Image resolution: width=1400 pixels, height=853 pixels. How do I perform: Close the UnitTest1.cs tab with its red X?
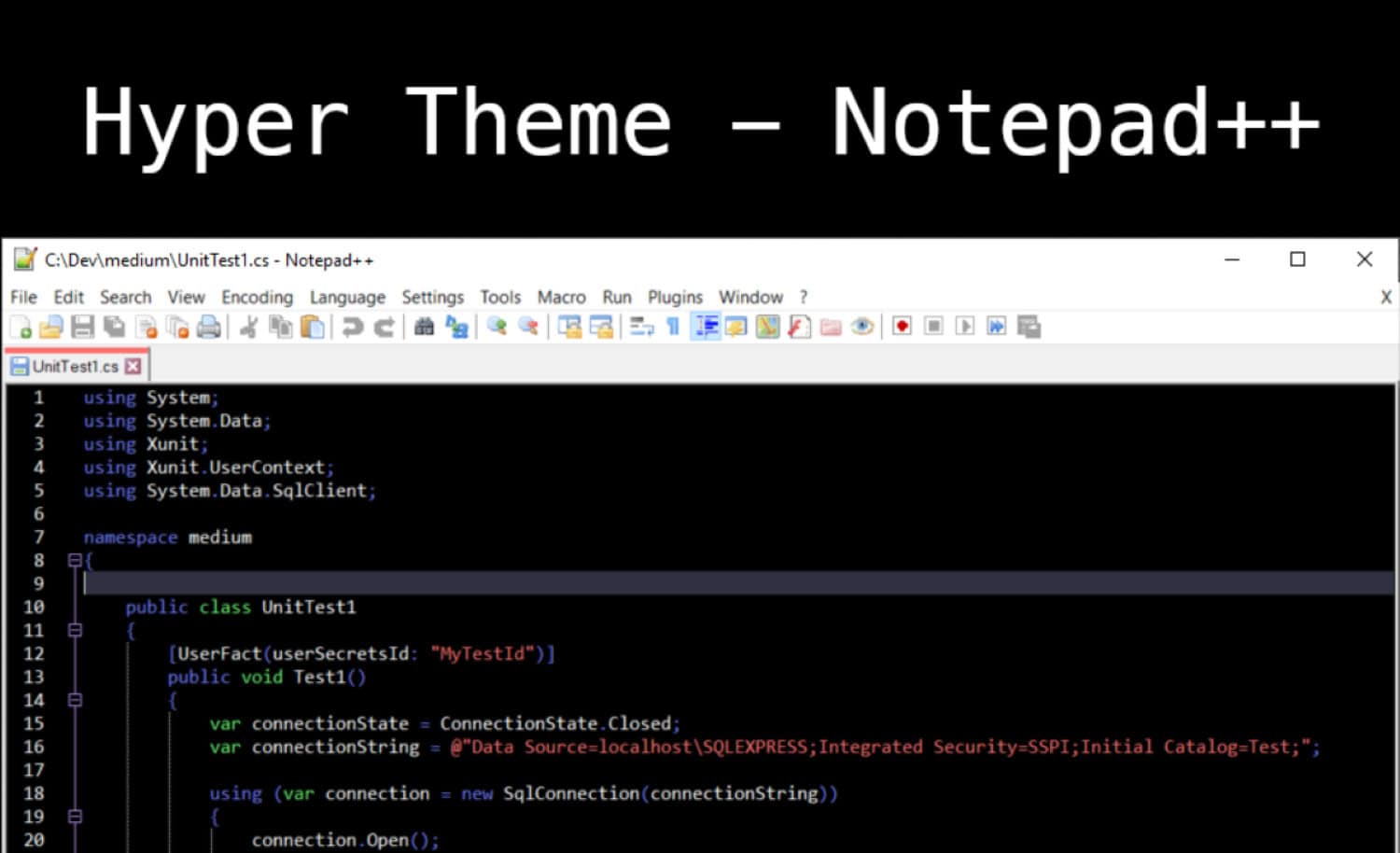[133, 366]
